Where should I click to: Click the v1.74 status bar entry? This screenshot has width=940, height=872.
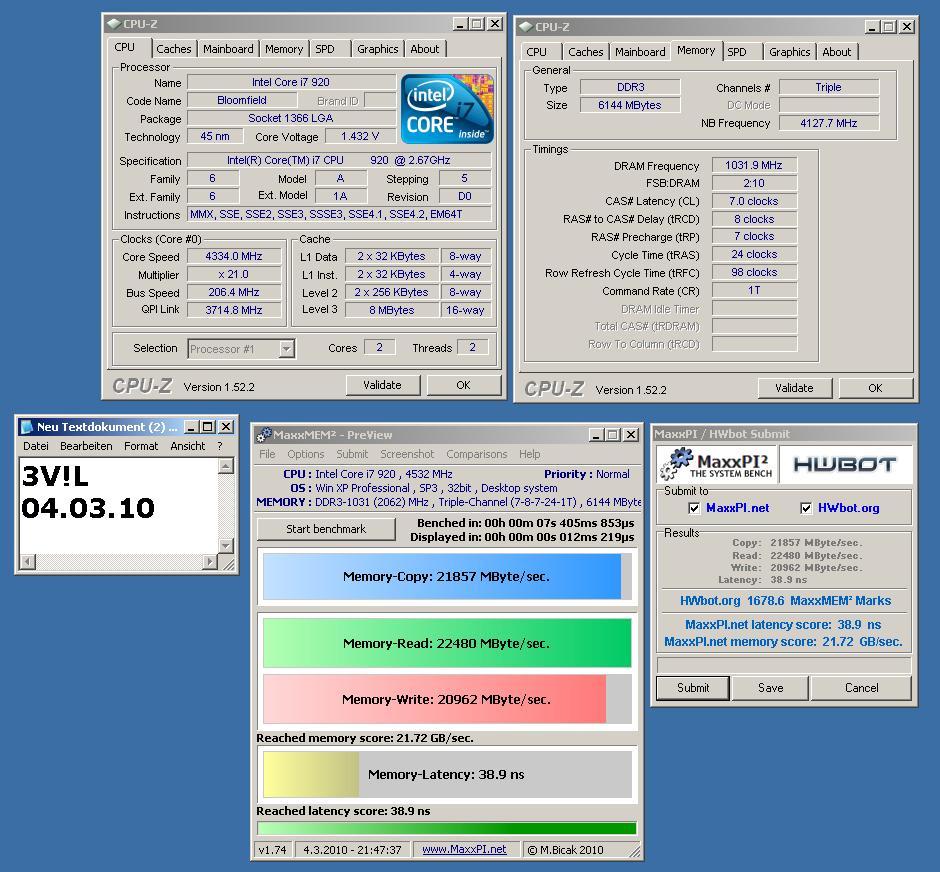pyautogui.click(x=272, y=849)
